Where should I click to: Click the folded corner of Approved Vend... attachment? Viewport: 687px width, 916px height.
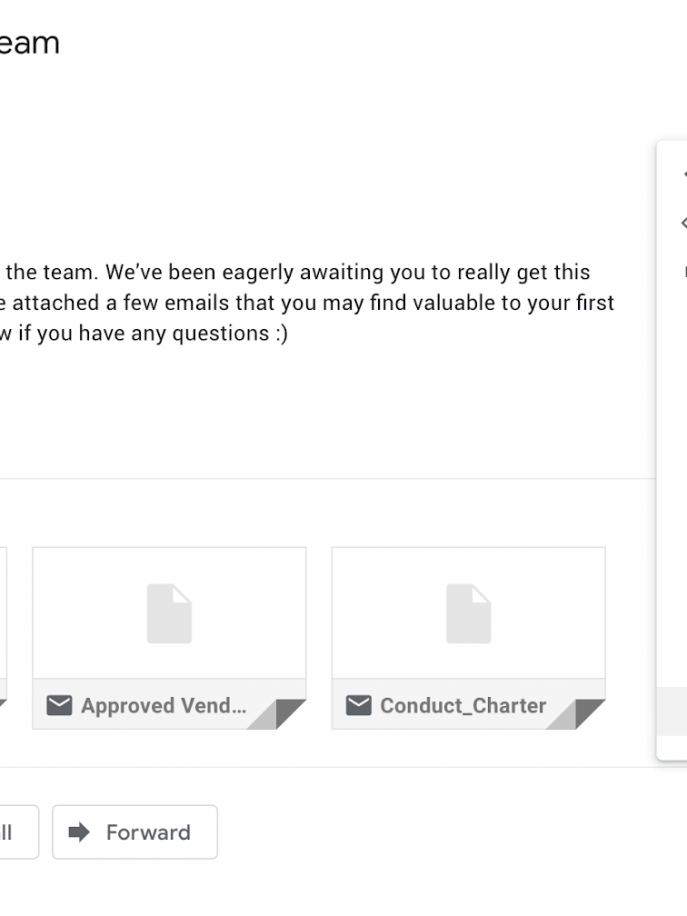pos(284,715)
